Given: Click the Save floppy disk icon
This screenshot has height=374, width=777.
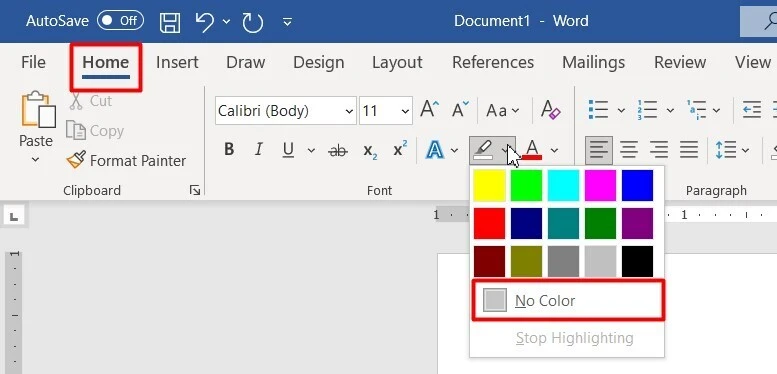Looking at the screenshot, I should [x=170, y=22].
